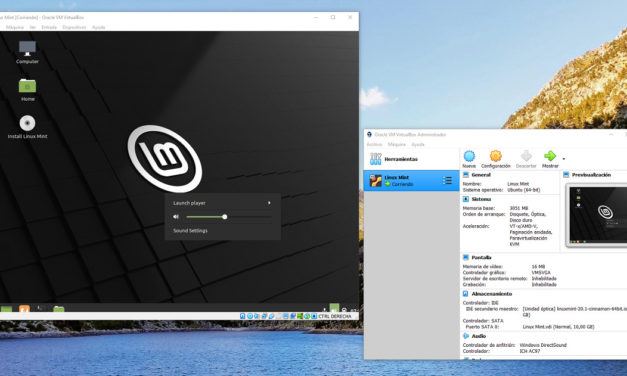Click the VMSVGA graphics controller value
This screenshot has height=376, width=627.
tap(541, 272)
